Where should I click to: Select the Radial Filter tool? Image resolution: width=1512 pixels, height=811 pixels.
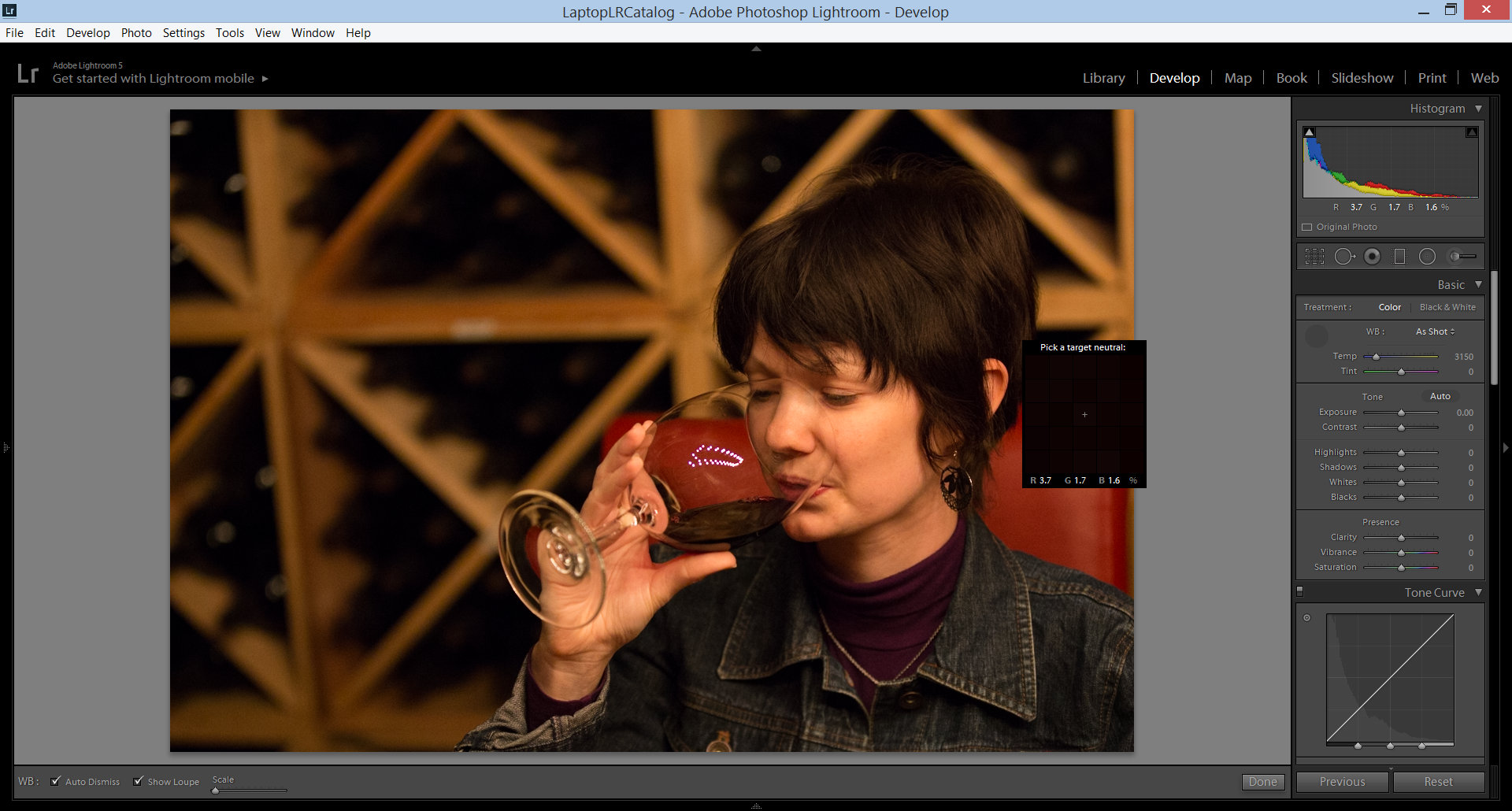pos(1427,256)
